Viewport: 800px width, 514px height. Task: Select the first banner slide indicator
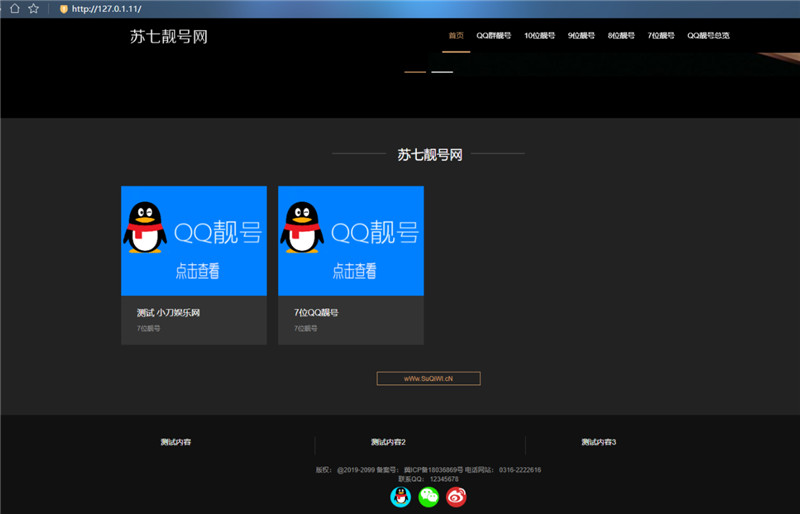(415, 72)
